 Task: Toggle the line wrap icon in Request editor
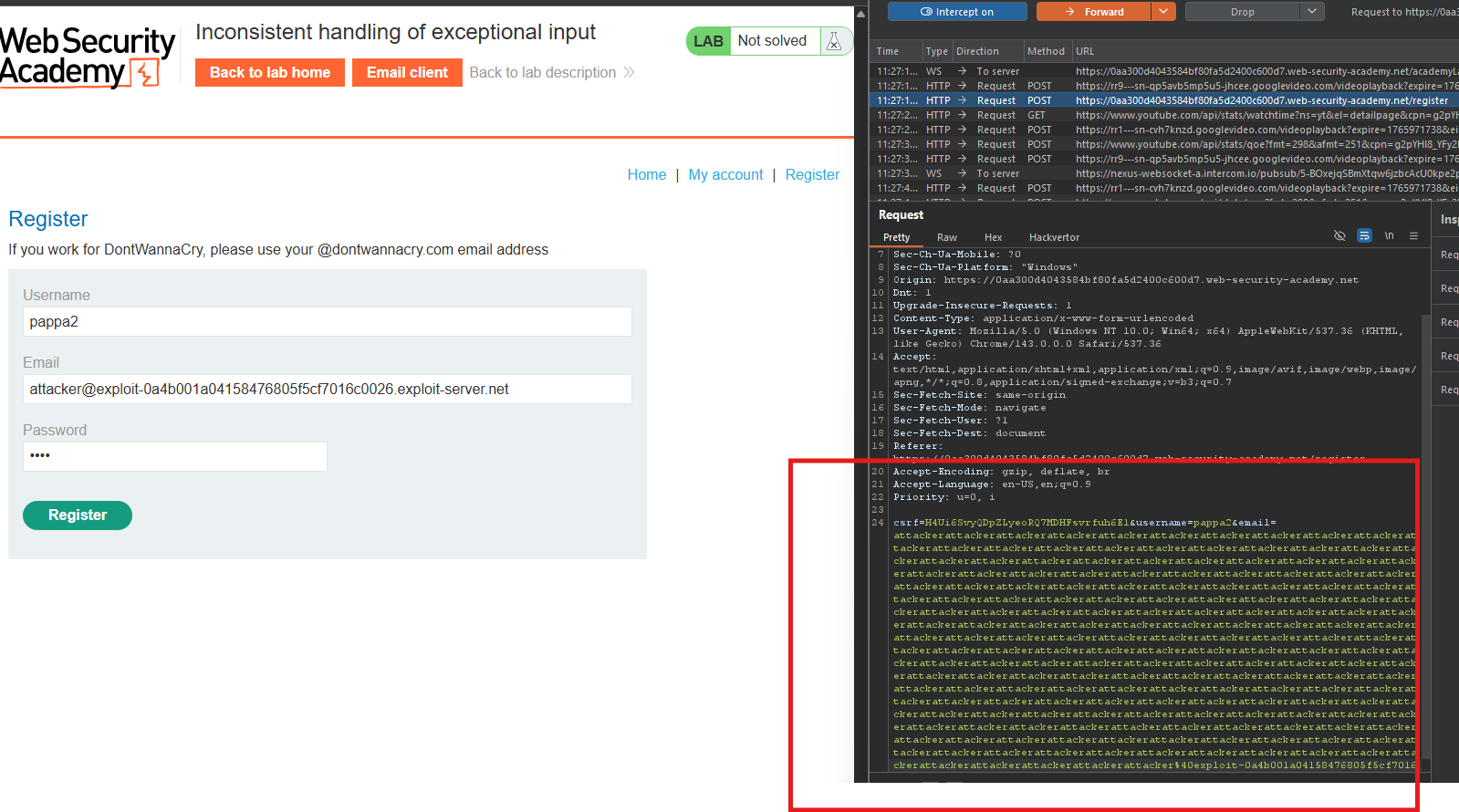(1364, 235)
